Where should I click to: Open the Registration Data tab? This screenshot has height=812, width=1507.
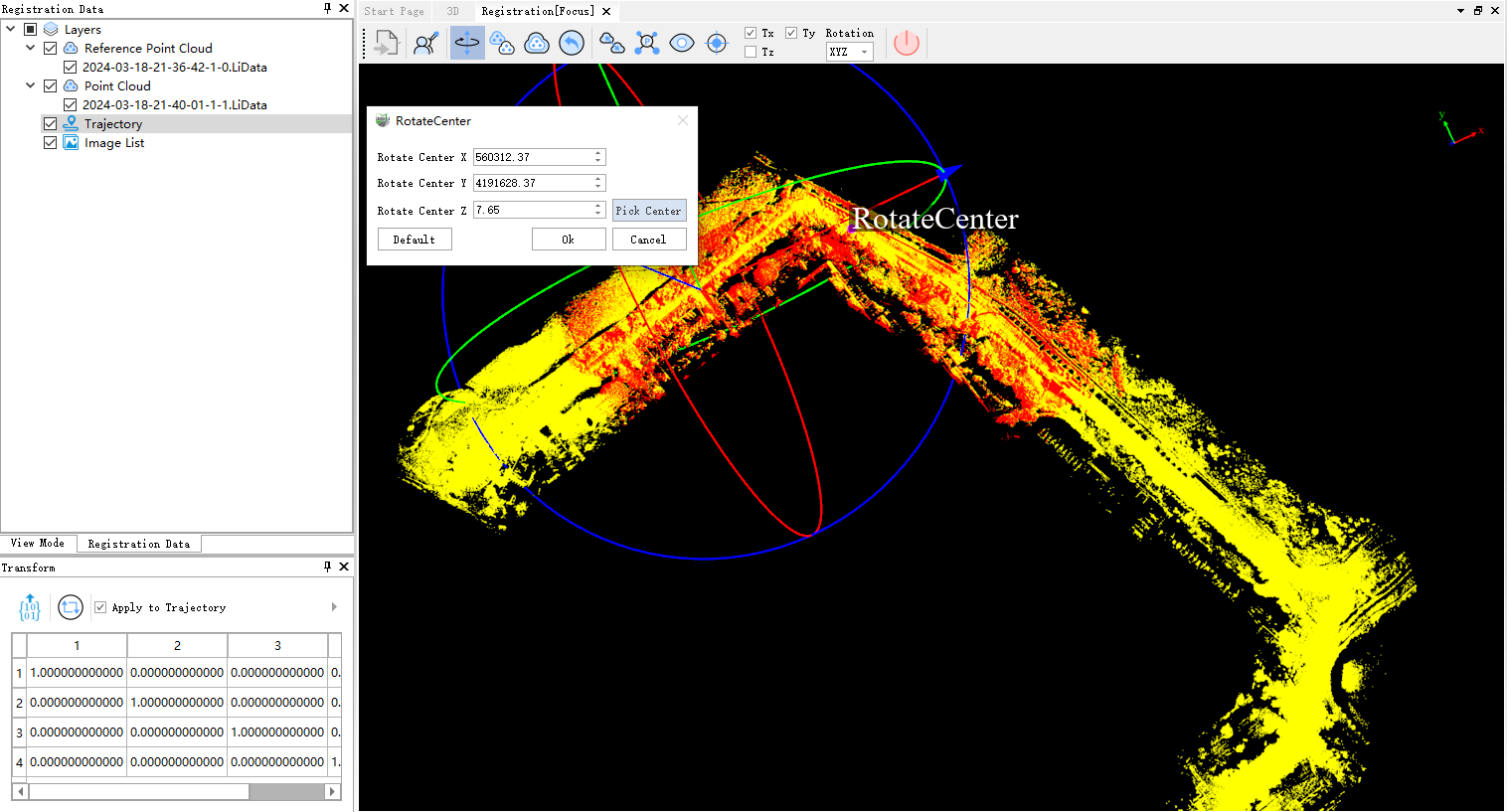coord(138,544)
